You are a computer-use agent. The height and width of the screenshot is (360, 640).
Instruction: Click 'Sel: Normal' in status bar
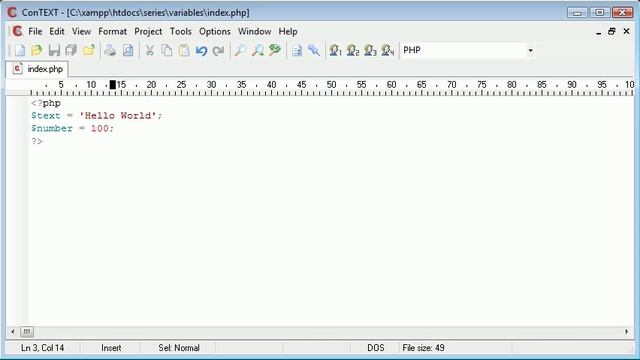tap(179, 348)
